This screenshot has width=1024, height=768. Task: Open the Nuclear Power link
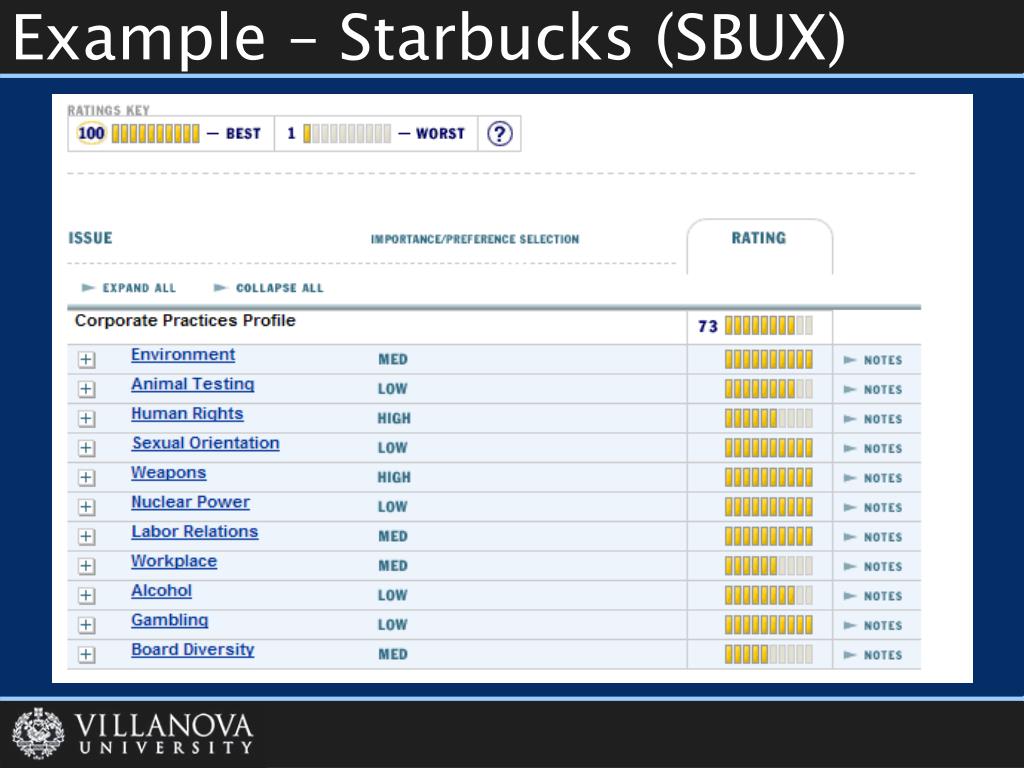point(190,502)
